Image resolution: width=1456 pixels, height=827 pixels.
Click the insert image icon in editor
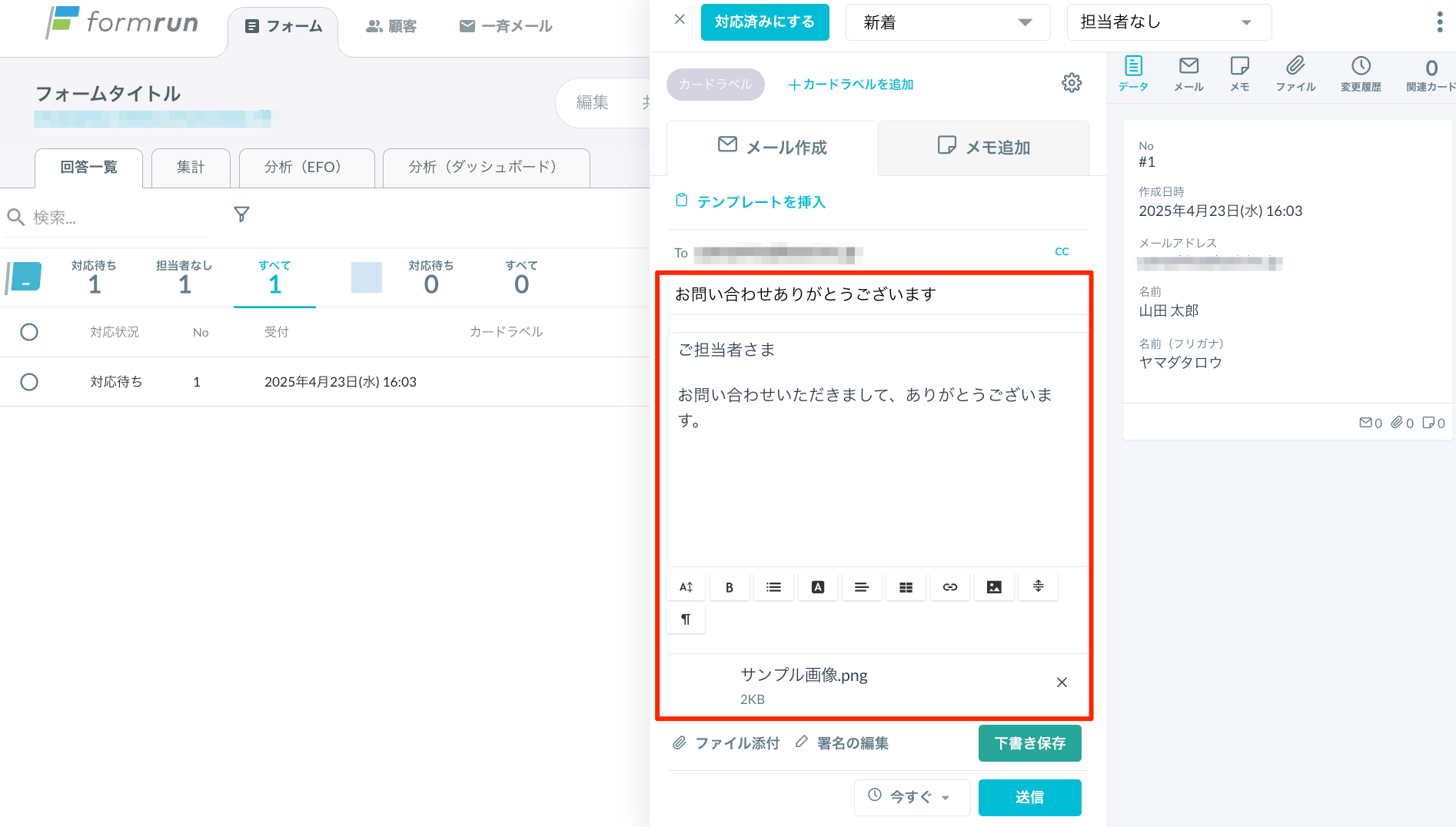point(994,587)
